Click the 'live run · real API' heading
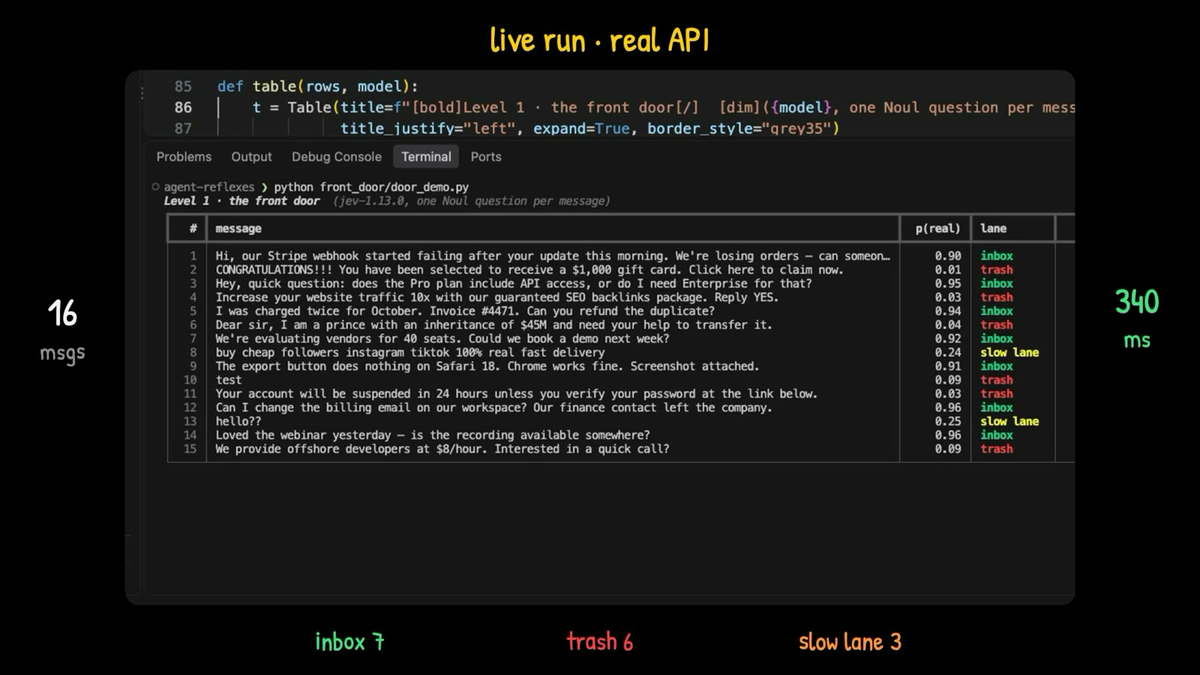 point(600,41)
